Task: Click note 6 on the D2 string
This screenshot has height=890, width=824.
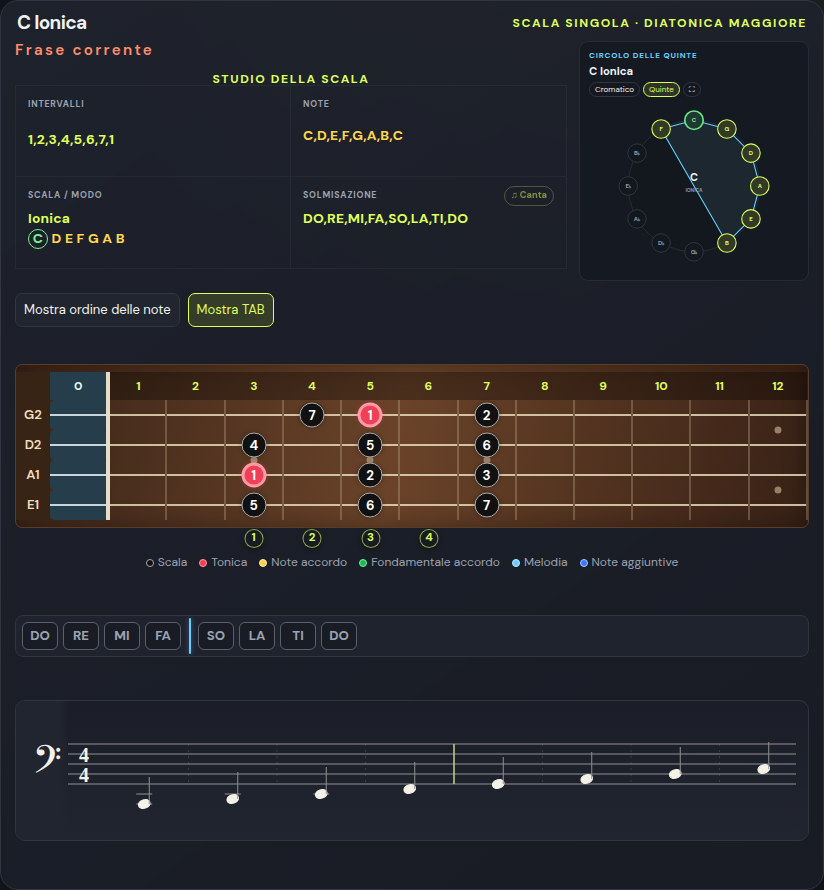Action: [486, 445]
